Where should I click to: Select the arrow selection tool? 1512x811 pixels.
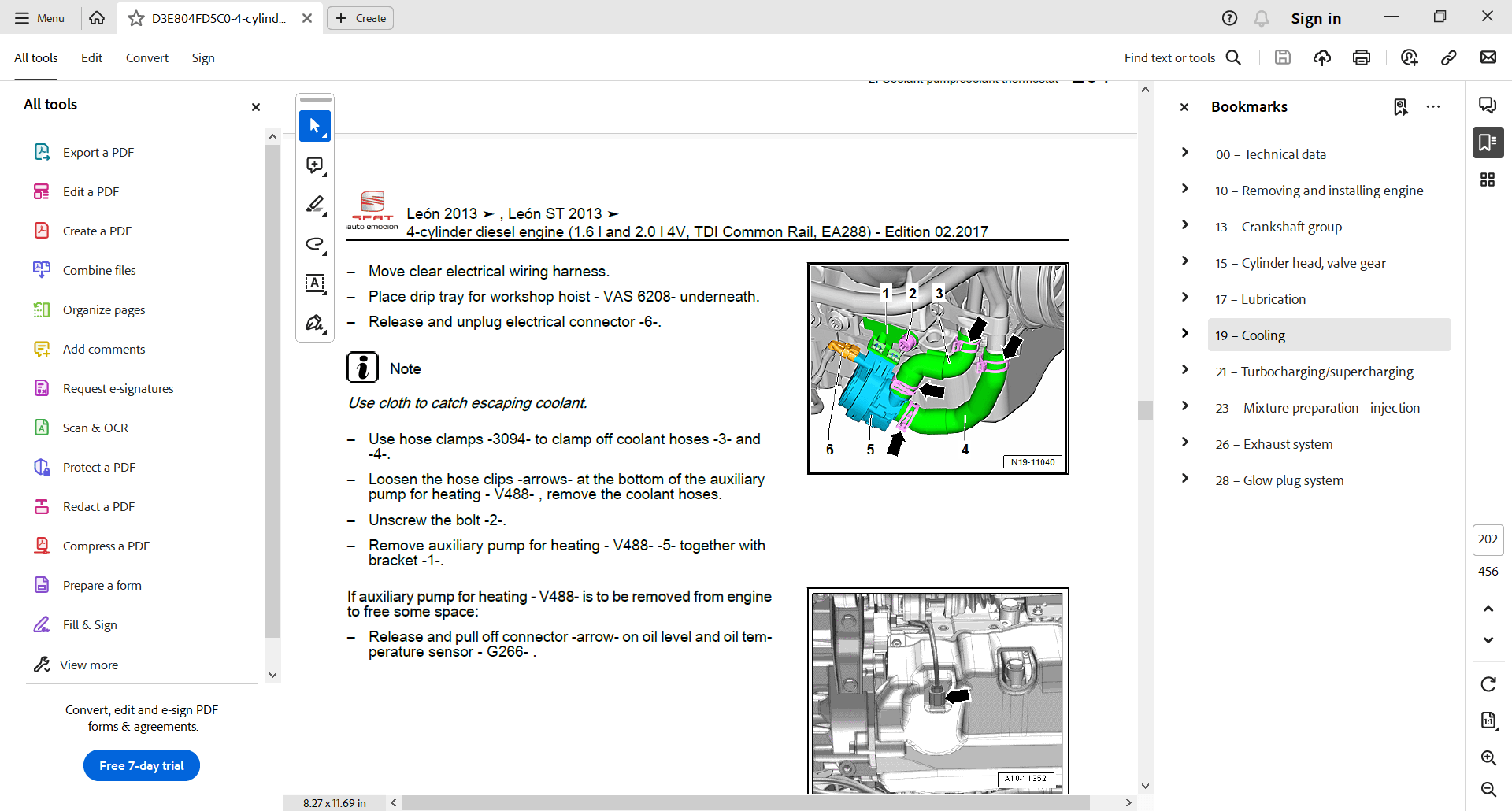(x=315, y=126)
